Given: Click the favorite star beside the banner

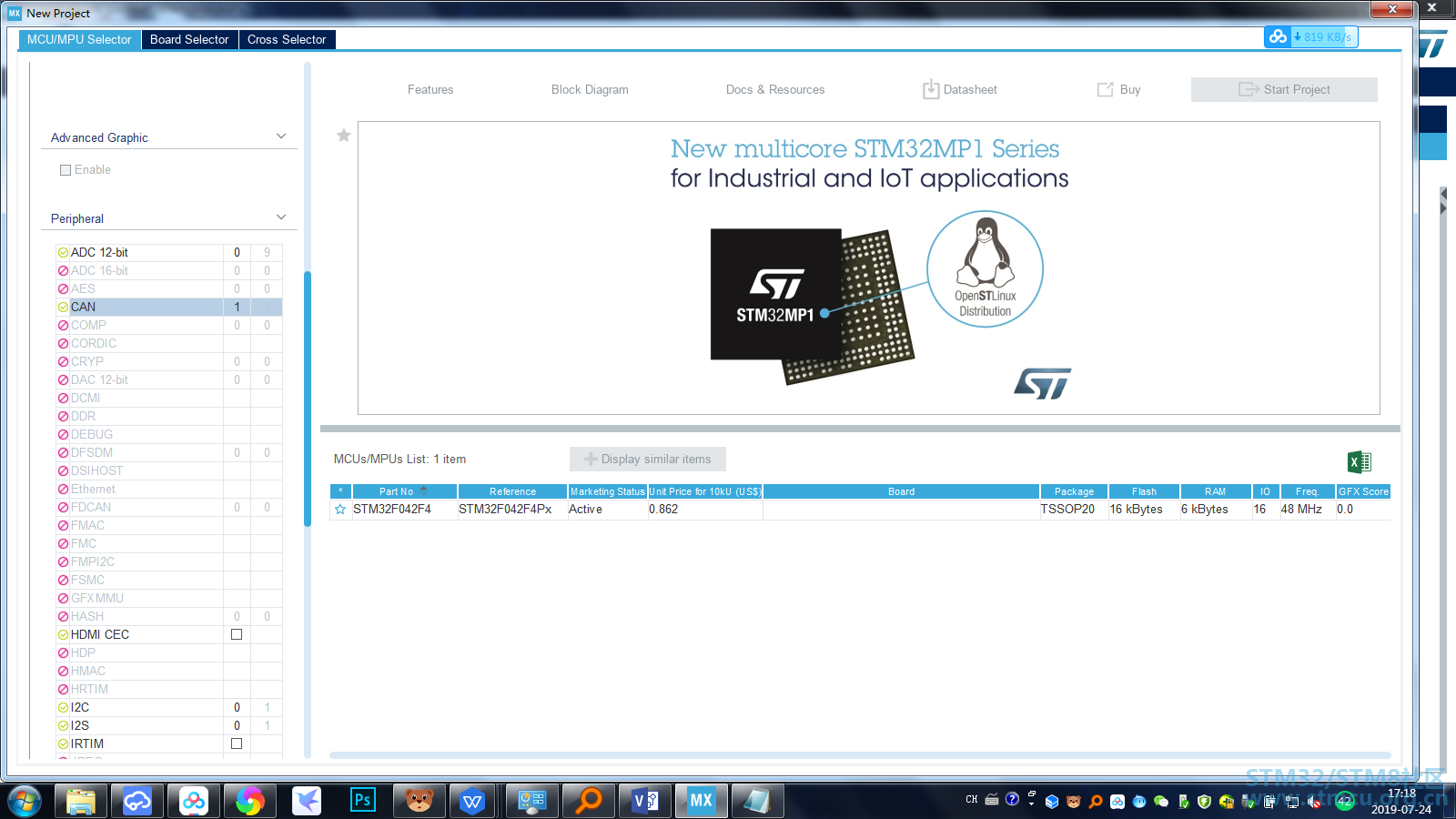Looking at the screenshot, I should (344, 136).
